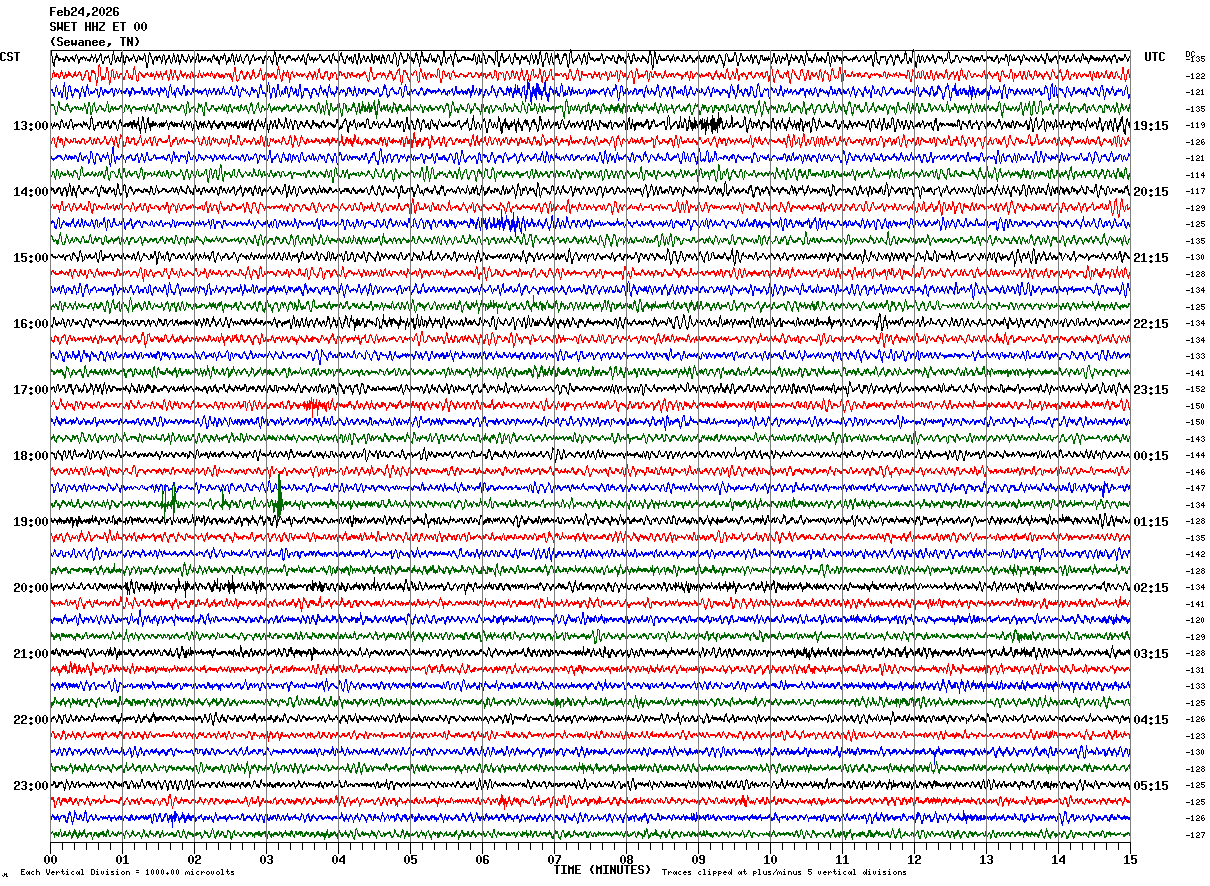The height and width of the screenshot is (886, 1210).
Task: Click minute tick label 07 on axis
Action: pyautogui.click(x=554, y=859)
